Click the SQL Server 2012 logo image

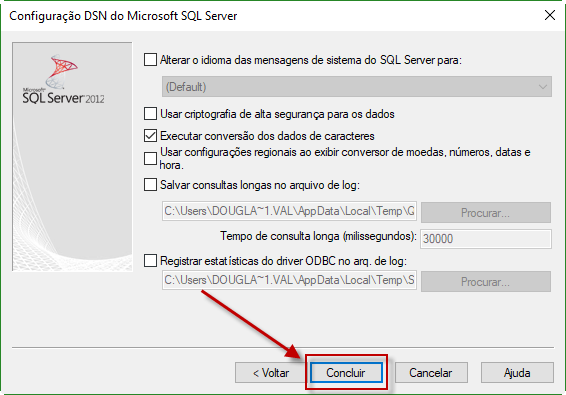[64, 79]
